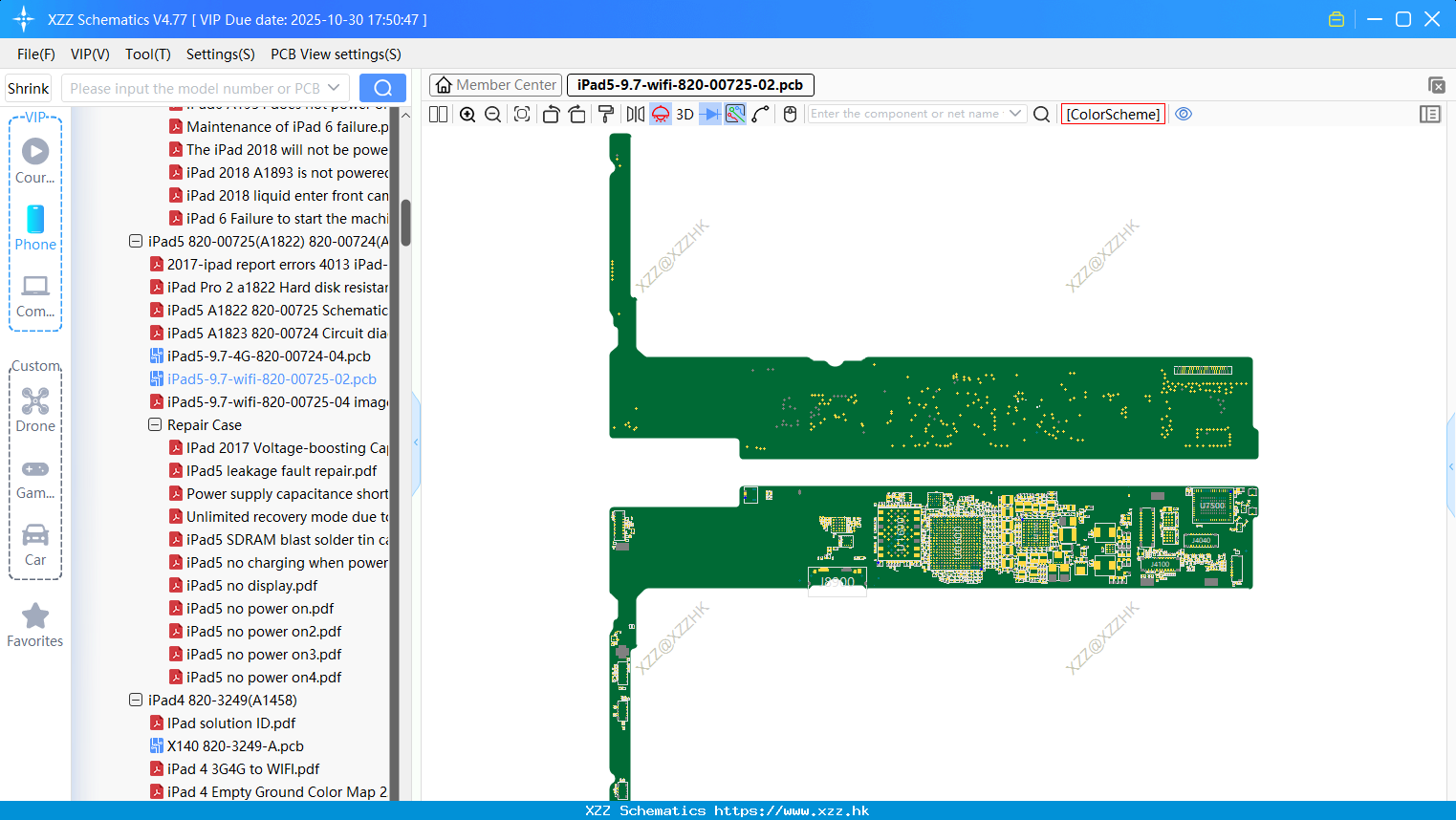Screen dimensions: 1456x820
Task: Open iPad5 no power on3.pdf
Action: [x=264, y=655]
